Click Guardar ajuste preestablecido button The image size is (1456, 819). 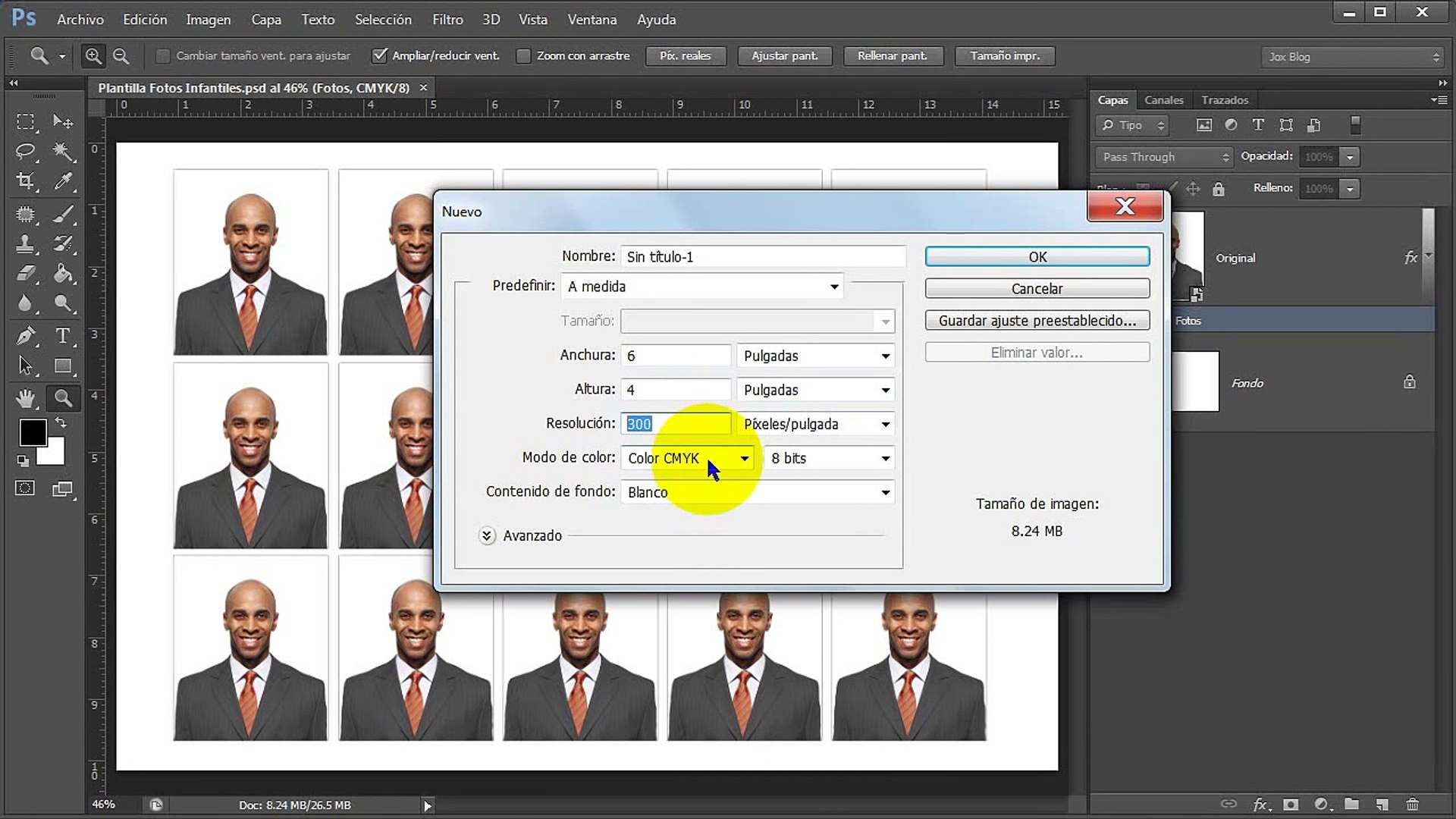tap(1037, 321)
